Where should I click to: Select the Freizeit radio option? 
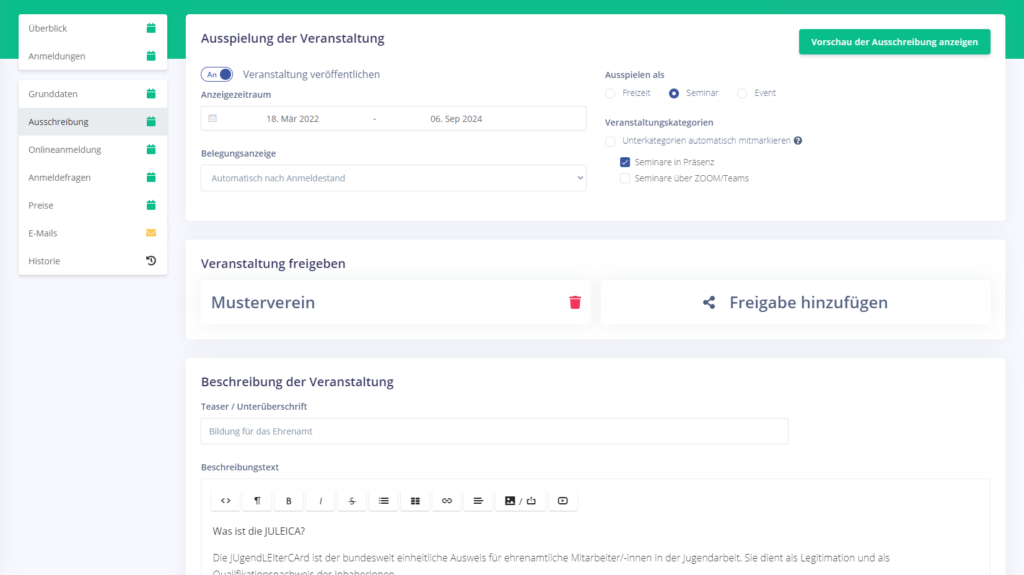(x=611, y=93)
